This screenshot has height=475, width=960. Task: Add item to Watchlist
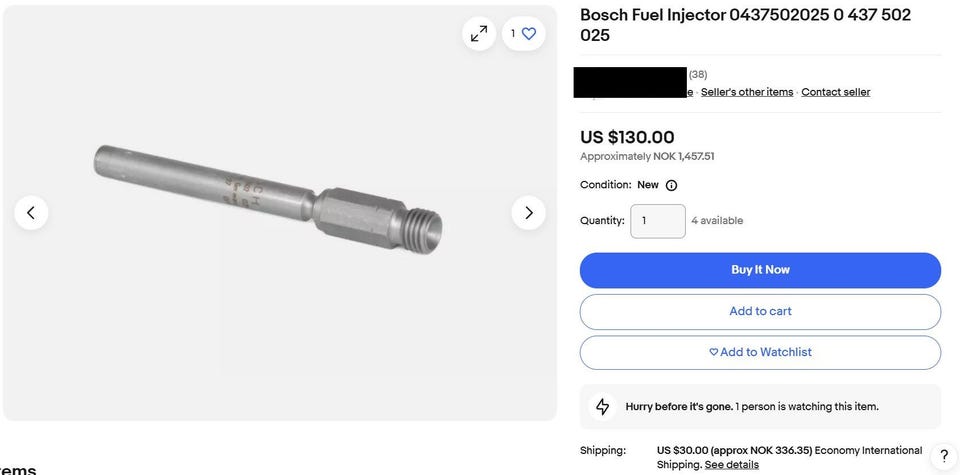point(760,352)
